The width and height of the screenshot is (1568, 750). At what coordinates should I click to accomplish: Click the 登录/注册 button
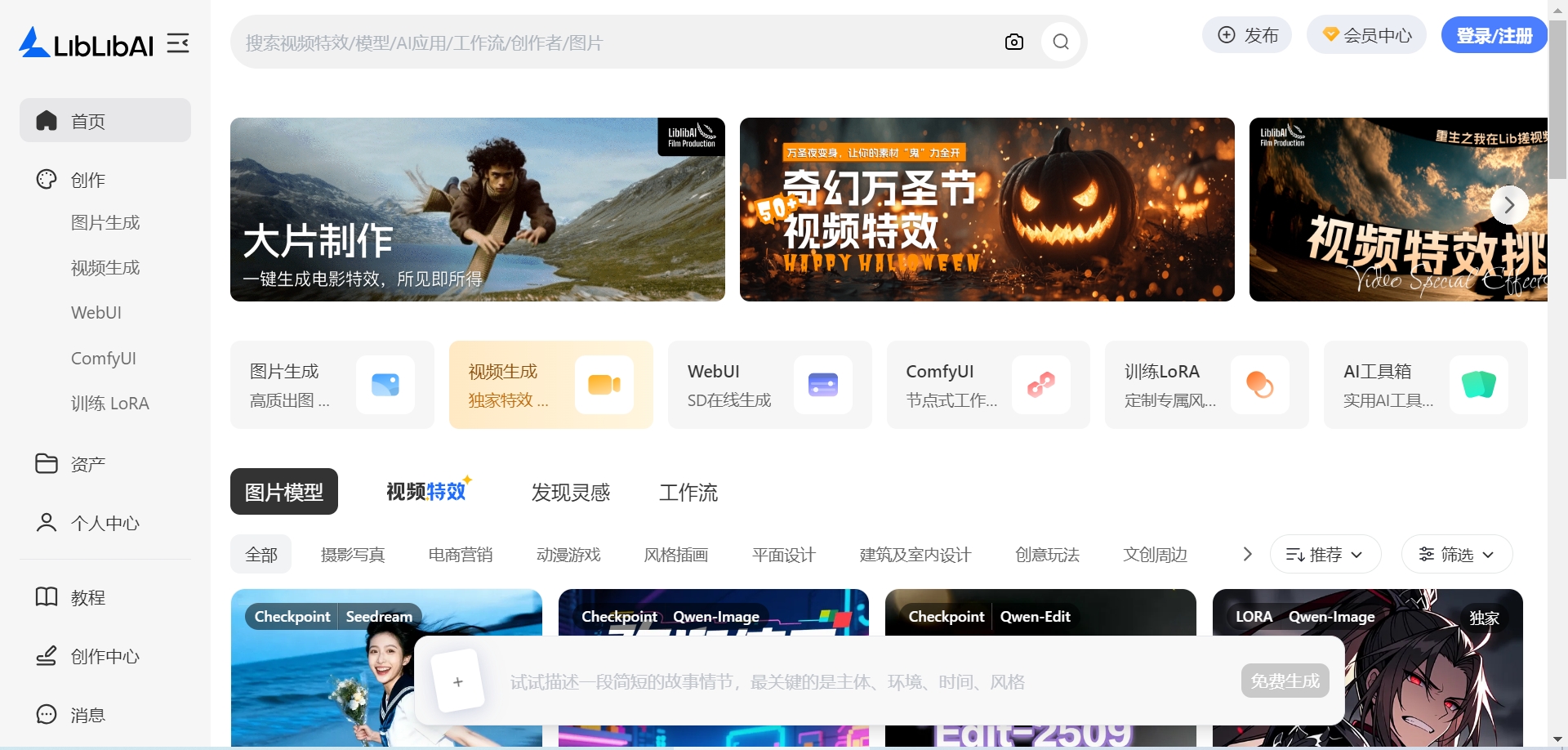[x=1494, y=35]
